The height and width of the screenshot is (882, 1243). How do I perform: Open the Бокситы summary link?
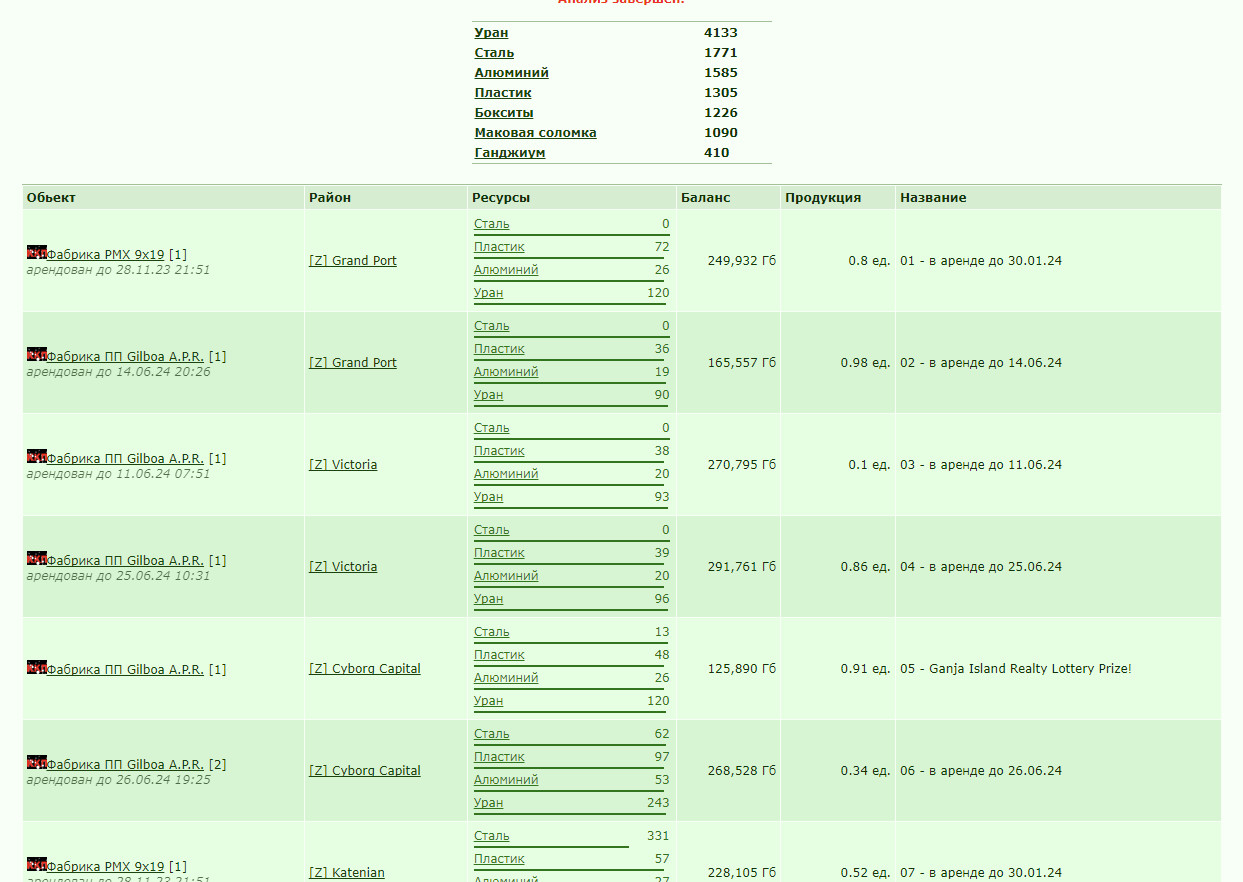pyautogui.click(x=504, y=113)
